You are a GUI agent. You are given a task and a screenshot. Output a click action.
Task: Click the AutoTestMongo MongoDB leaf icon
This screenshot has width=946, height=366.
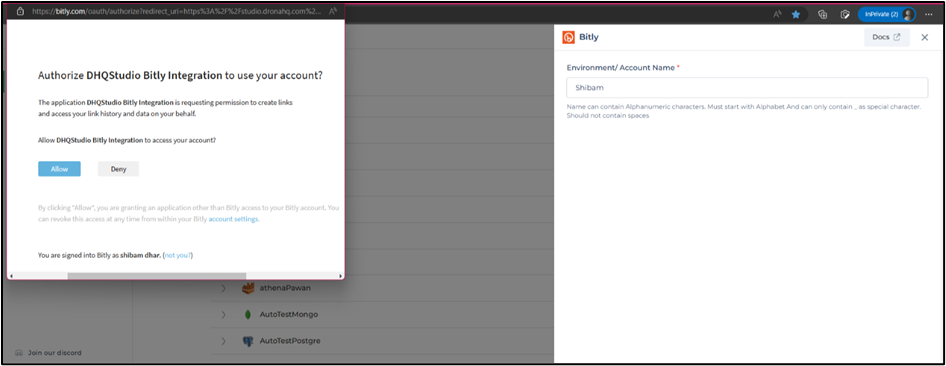pos(247,315)
